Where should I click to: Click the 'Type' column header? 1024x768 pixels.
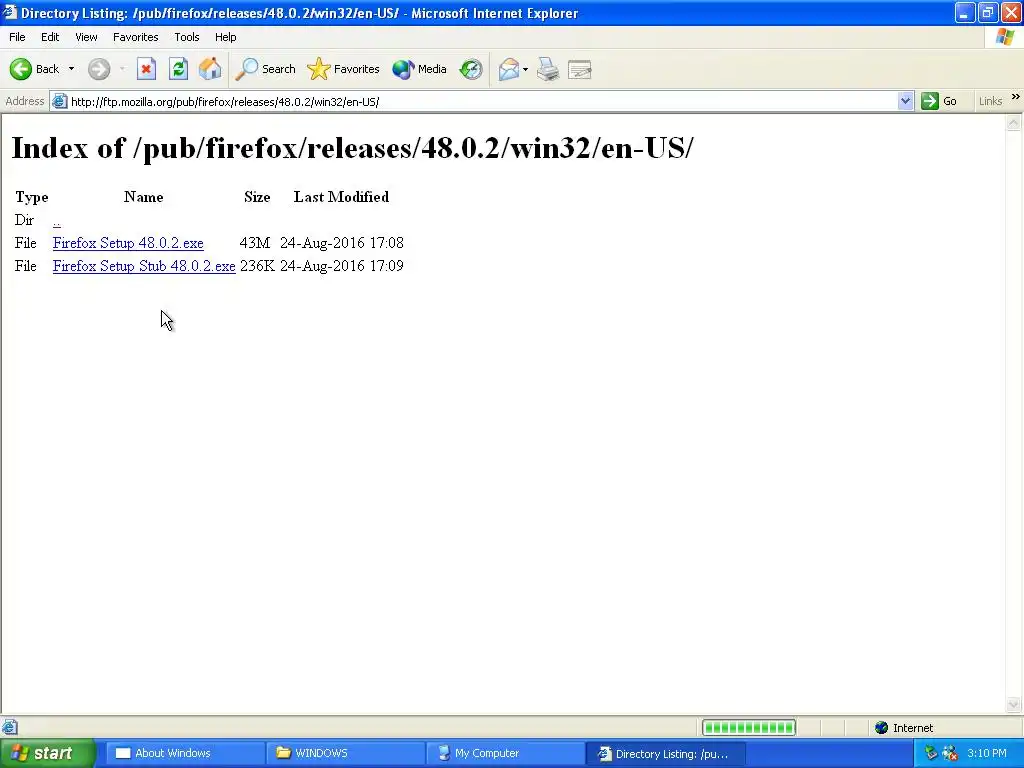click(31, 197)
